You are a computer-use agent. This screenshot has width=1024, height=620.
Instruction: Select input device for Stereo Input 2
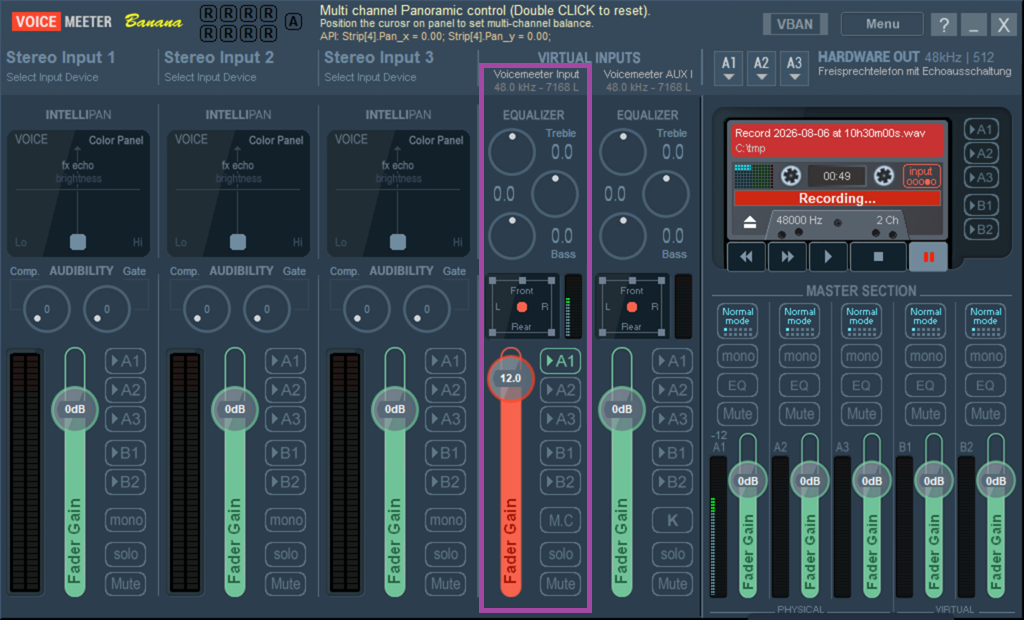[x=210, y=77]
